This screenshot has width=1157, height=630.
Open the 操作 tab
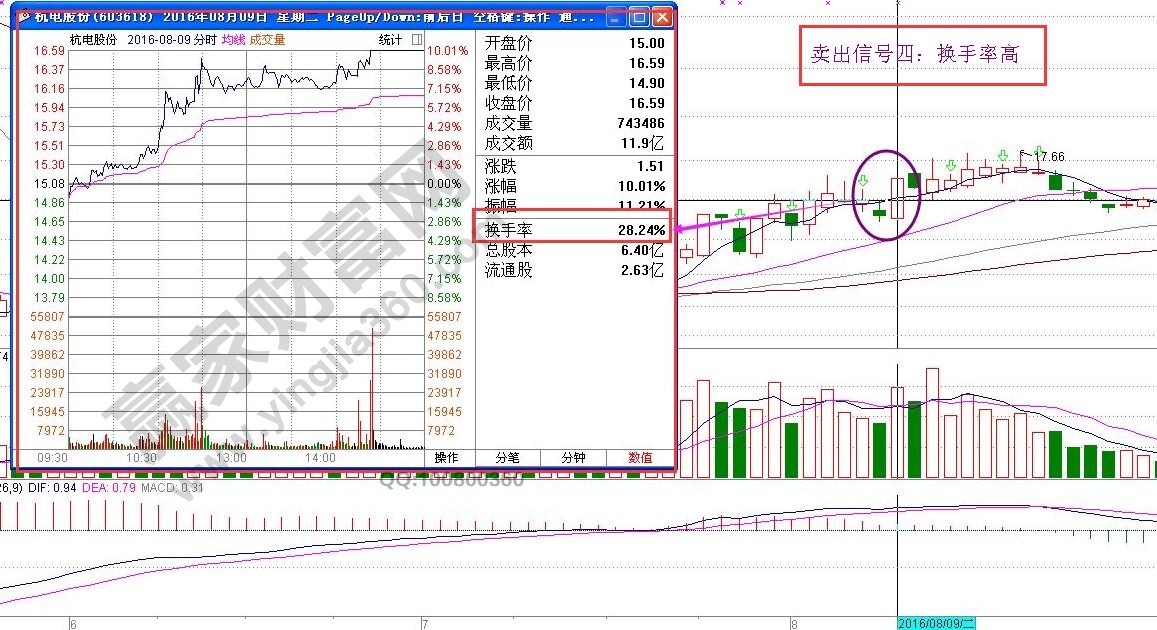coord(447,458)
